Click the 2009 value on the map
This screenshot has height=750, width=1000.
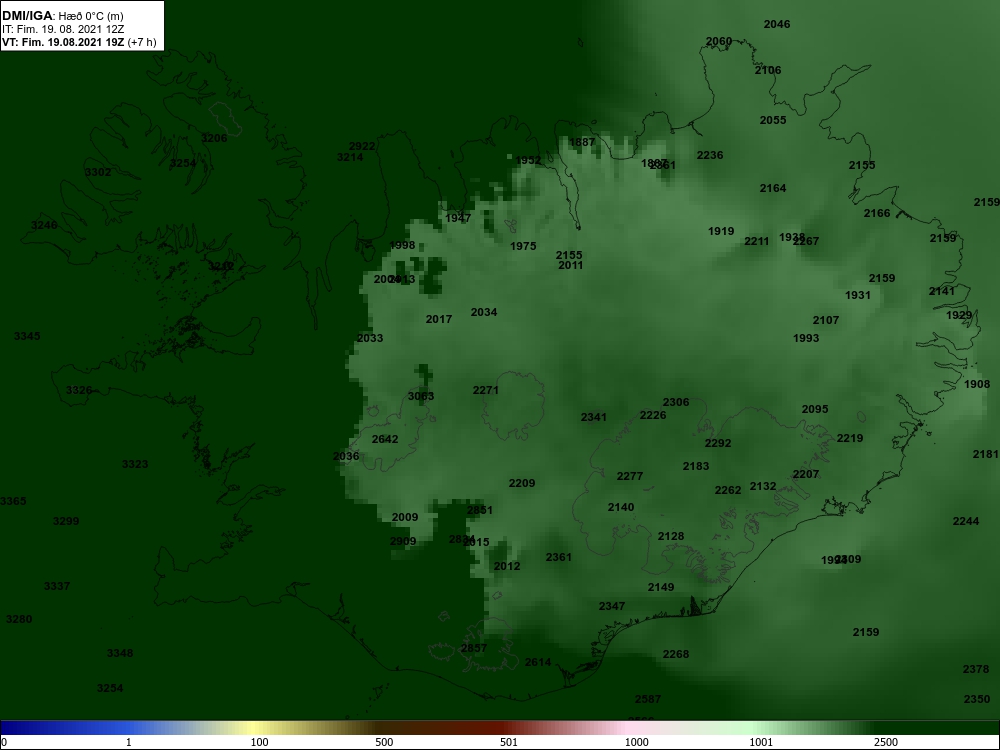click(405, 517)
